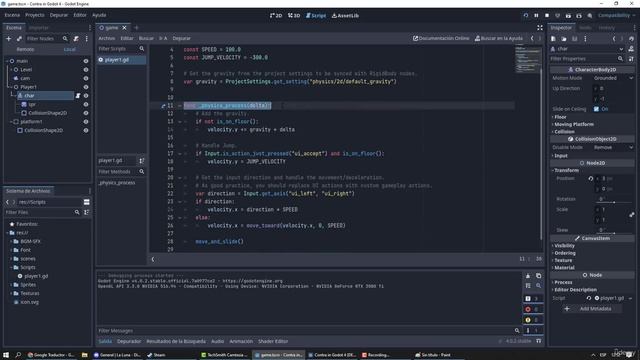Click the script editor minimap
Viewport: 640px width, 360px height.
(528, 60)
